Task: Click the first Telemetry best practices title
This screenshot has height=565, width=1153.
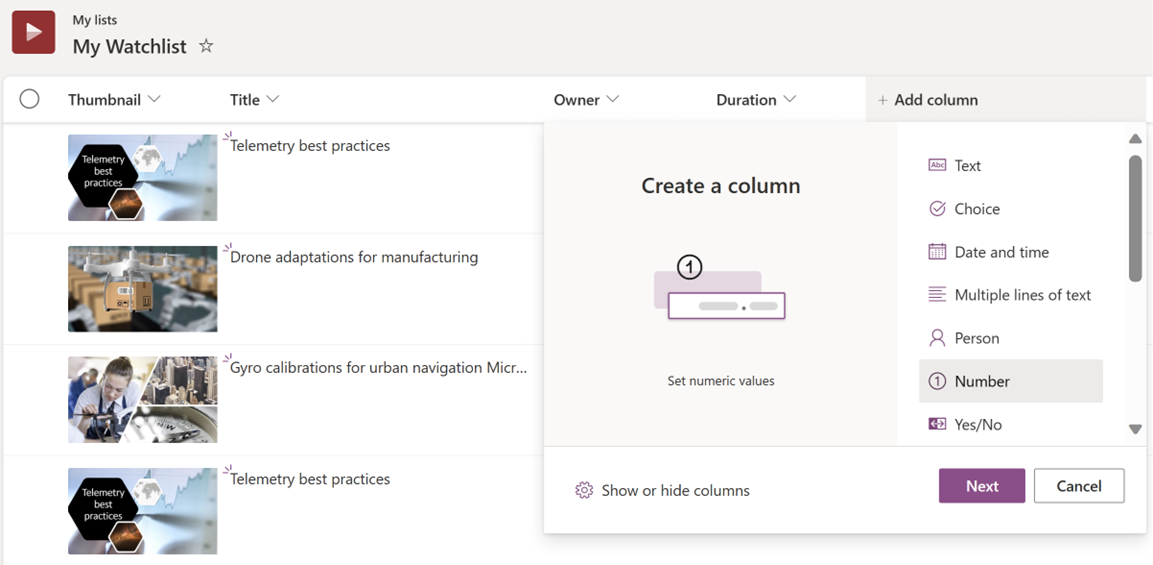Action: point(310,146)
